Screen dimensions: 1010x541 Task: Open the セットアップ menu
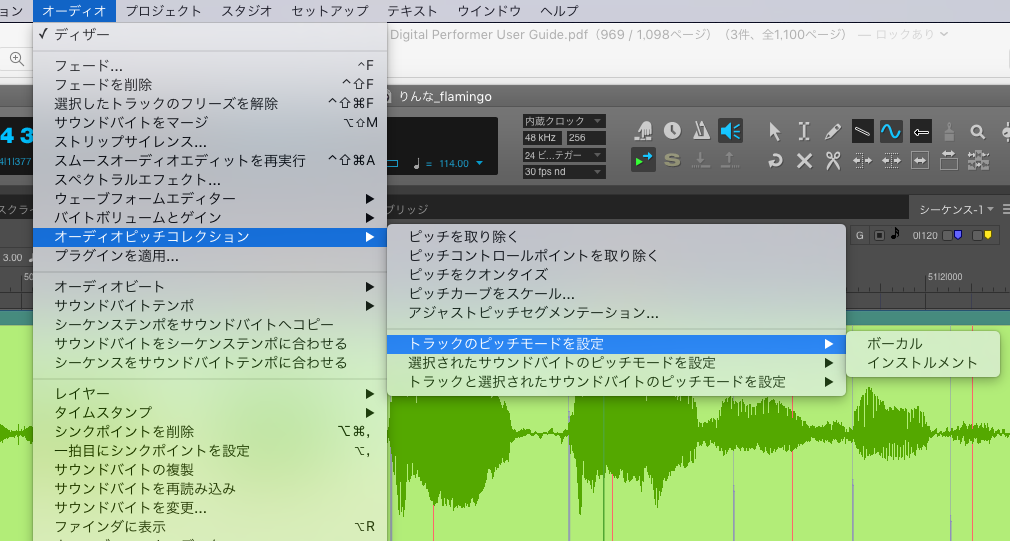pyautogui.click(x=330, y=11)
